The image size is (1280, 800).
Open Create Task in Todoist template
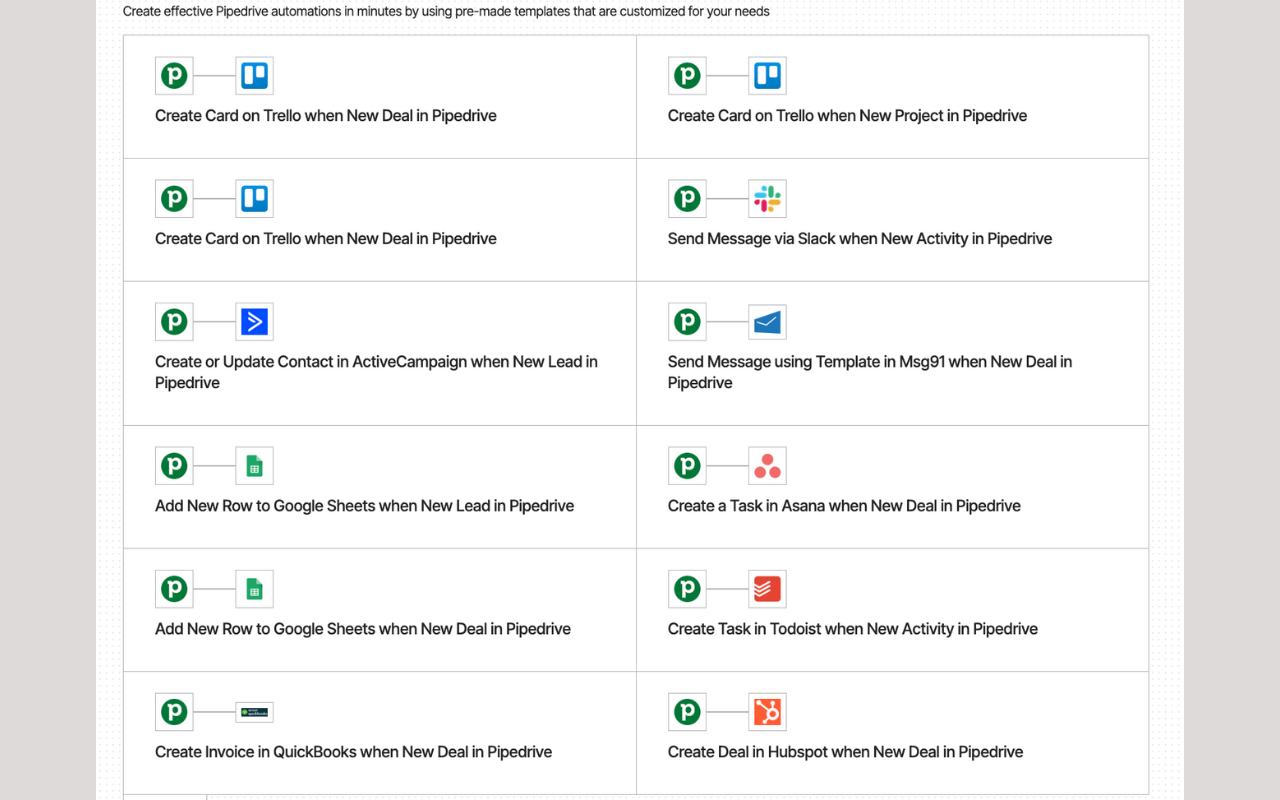892,610
